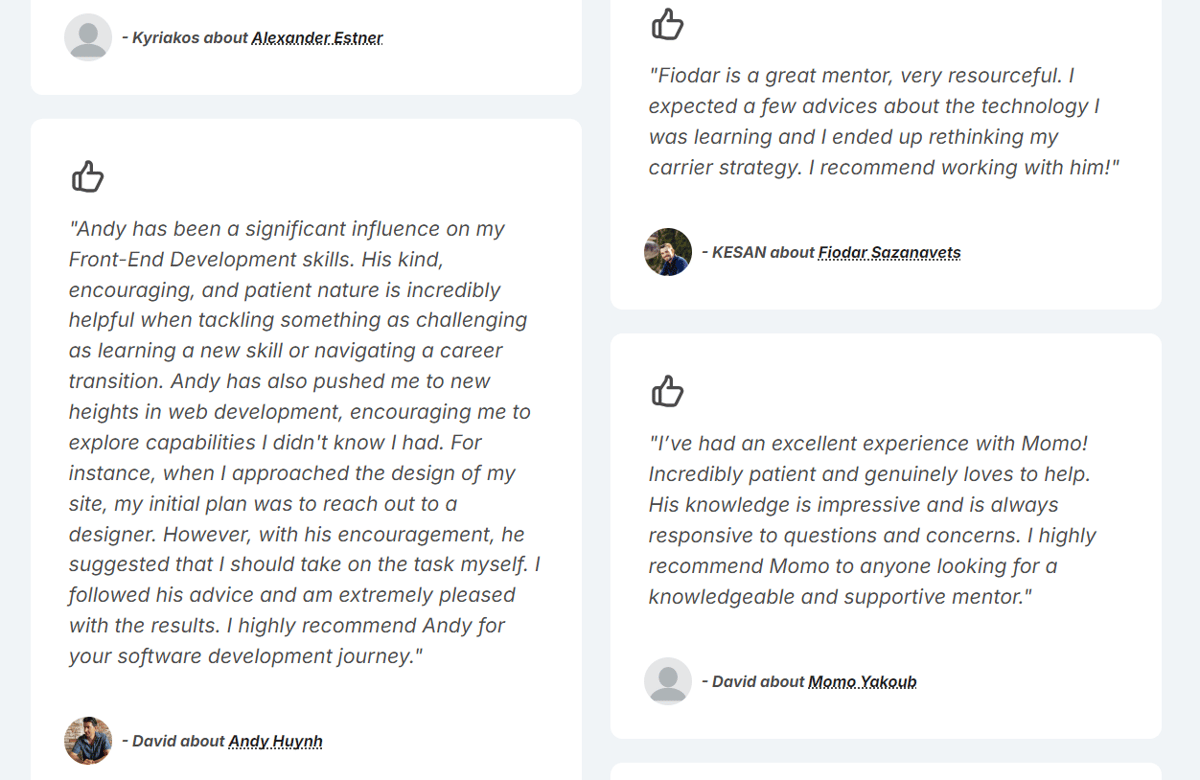Click Kyriakos's gray placeholder avatar
This screenshot has height=780, width=1200.
[88, 38]
